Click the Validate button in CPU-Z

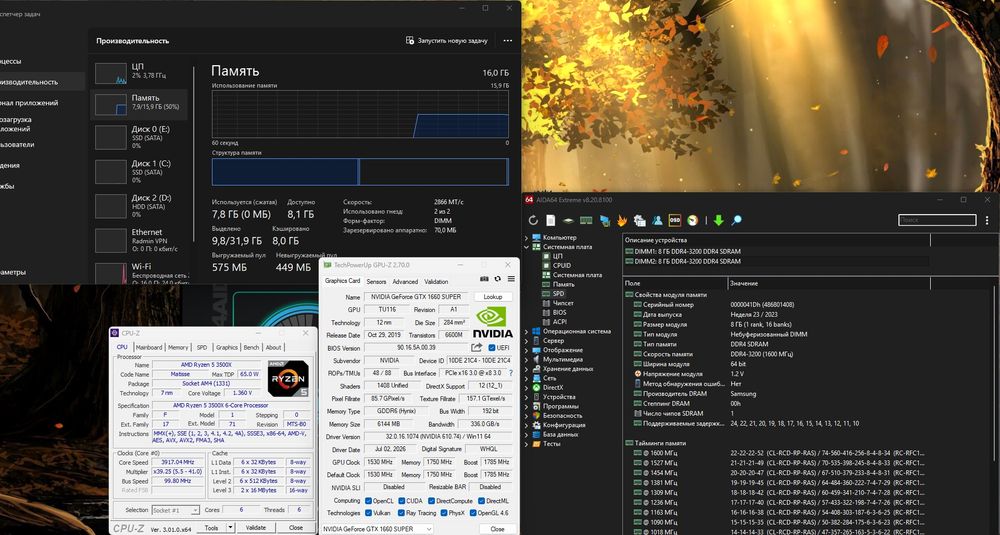256,528
